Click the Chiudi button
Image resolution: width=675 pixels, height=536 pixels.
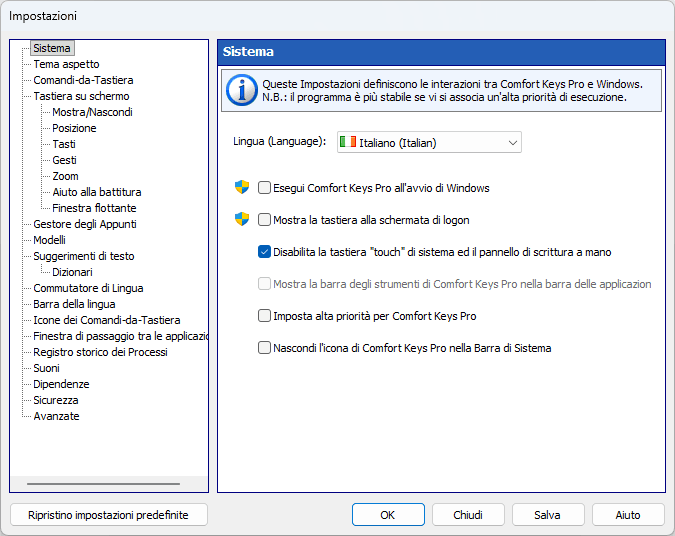click(x=468, y=515)
